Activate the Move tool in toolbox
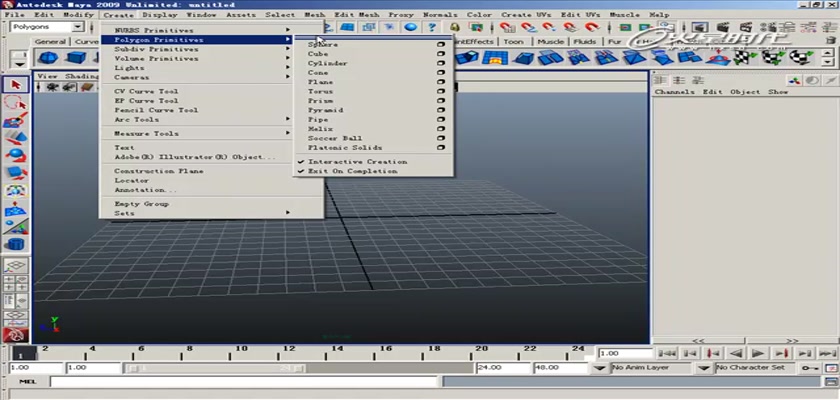The height and width of the screenshot is (400, 840). click(16, 138)
